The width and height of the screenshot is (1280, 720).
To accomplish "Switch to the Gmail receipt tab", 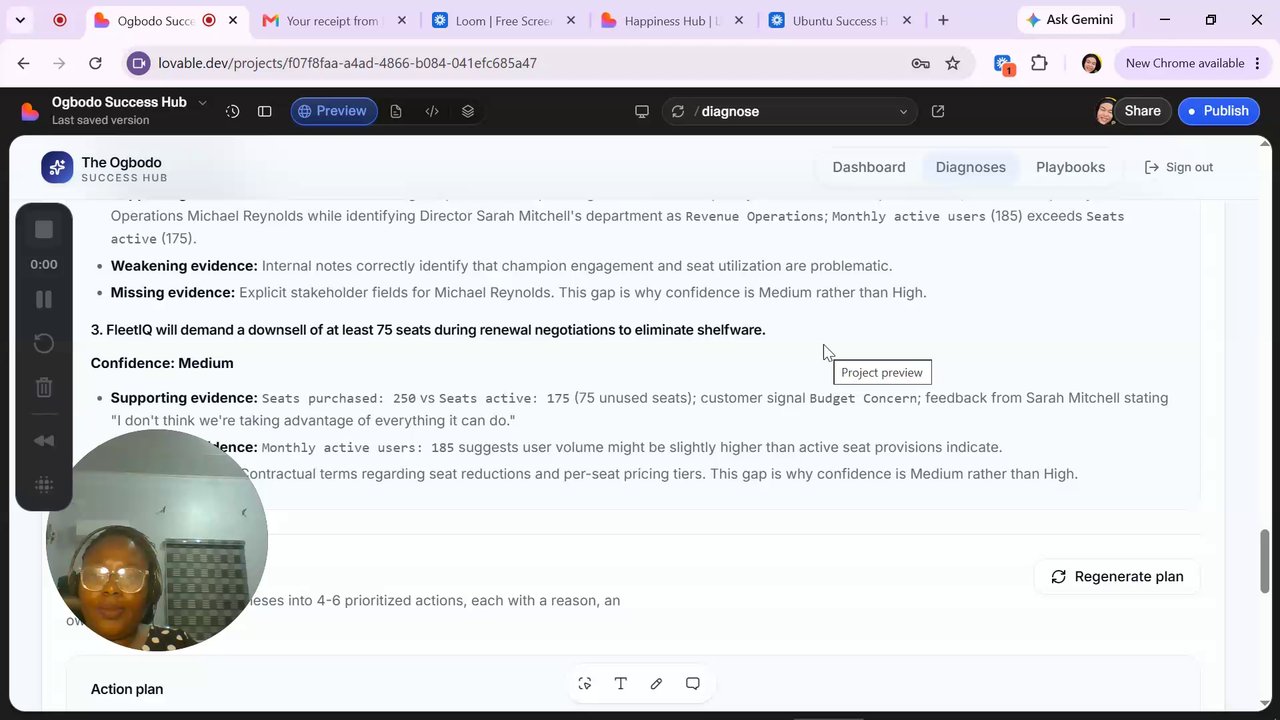I will coord(333,21).
